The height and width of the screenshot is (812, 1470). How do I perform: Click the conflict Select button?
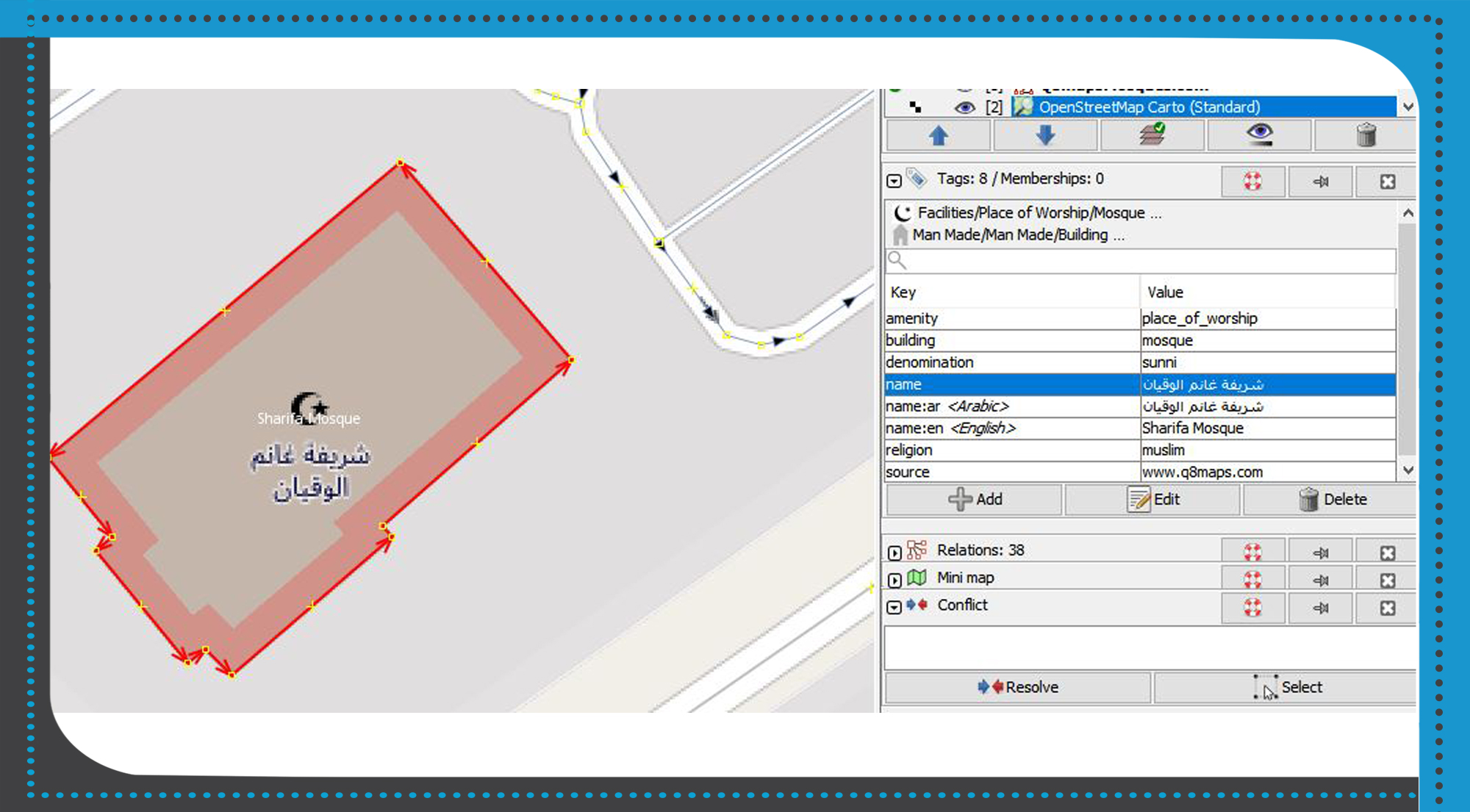tap(1286, 688)
